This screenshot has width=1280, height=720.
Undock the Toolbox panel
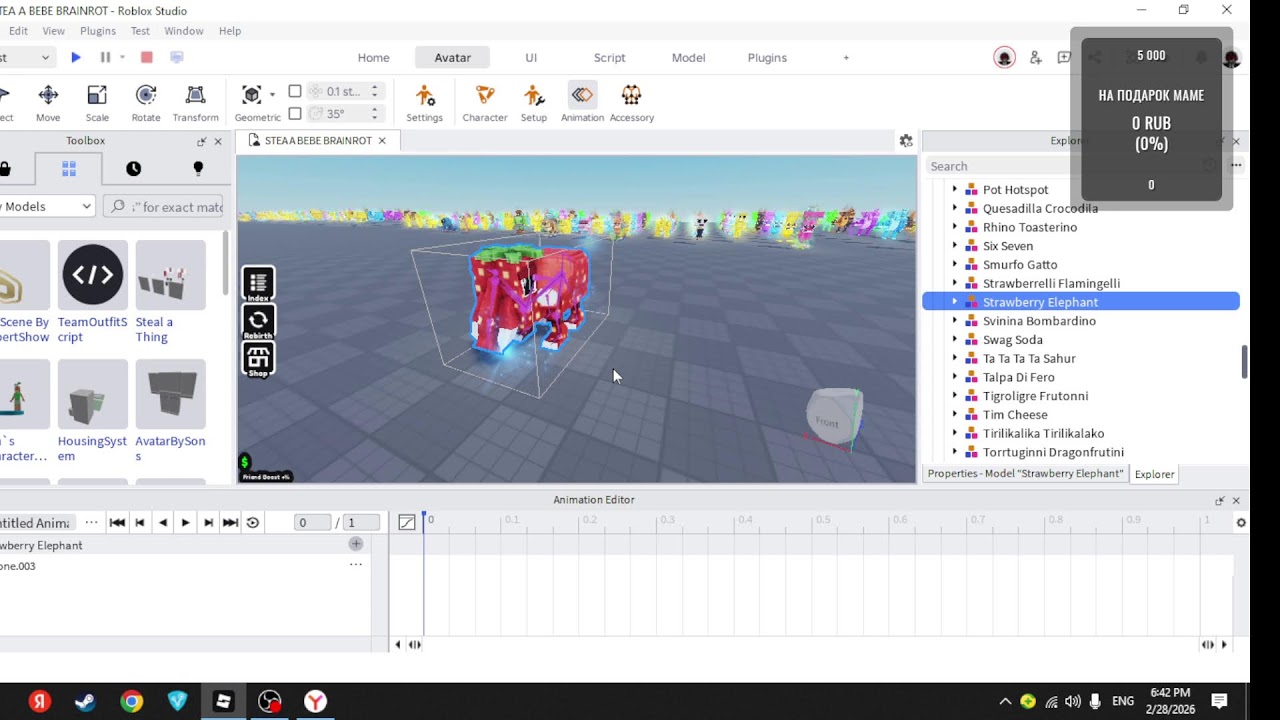pos(201,141)
